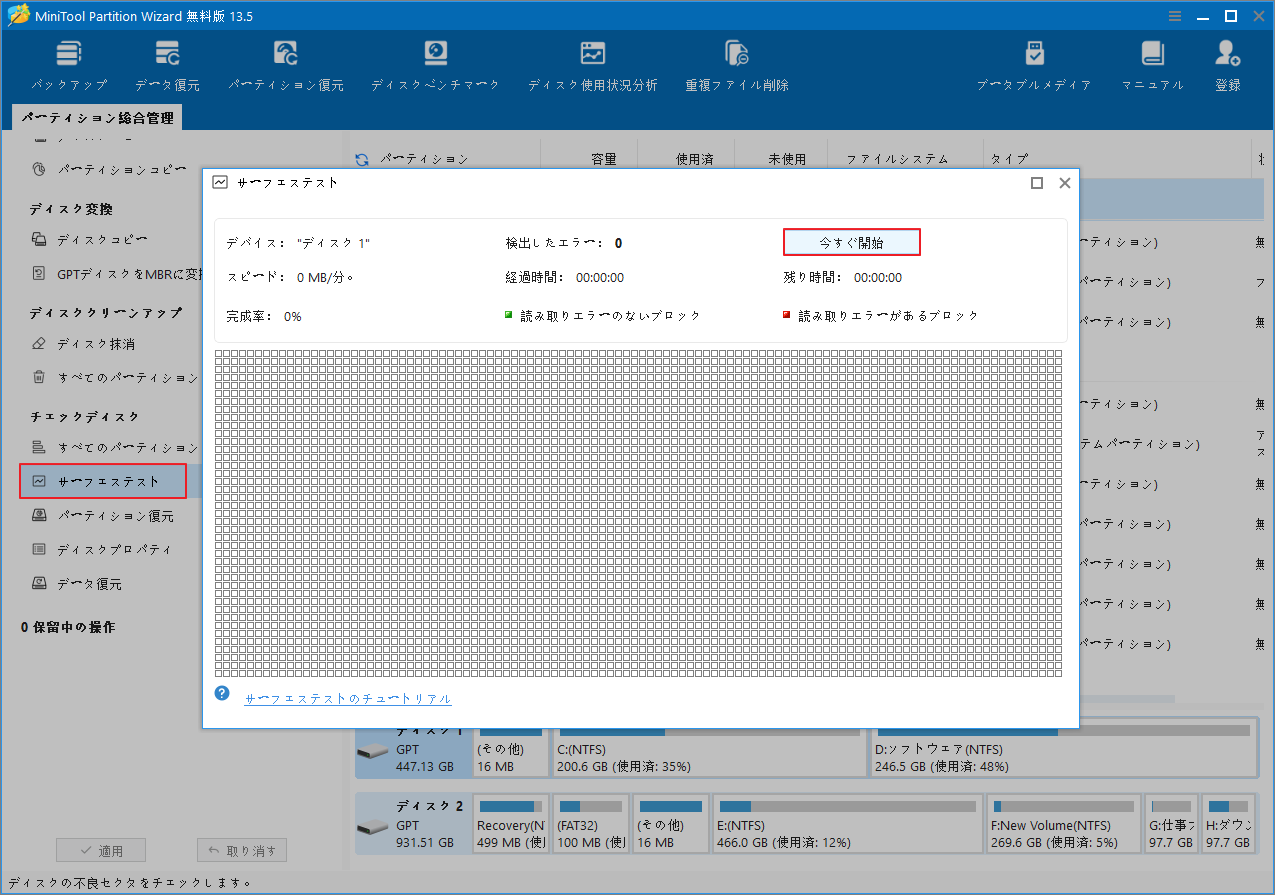This screenshot has height=895, width=1275.
Task: Open パーティション復元 from the top toolbar
Action: (x=286, y=63)
